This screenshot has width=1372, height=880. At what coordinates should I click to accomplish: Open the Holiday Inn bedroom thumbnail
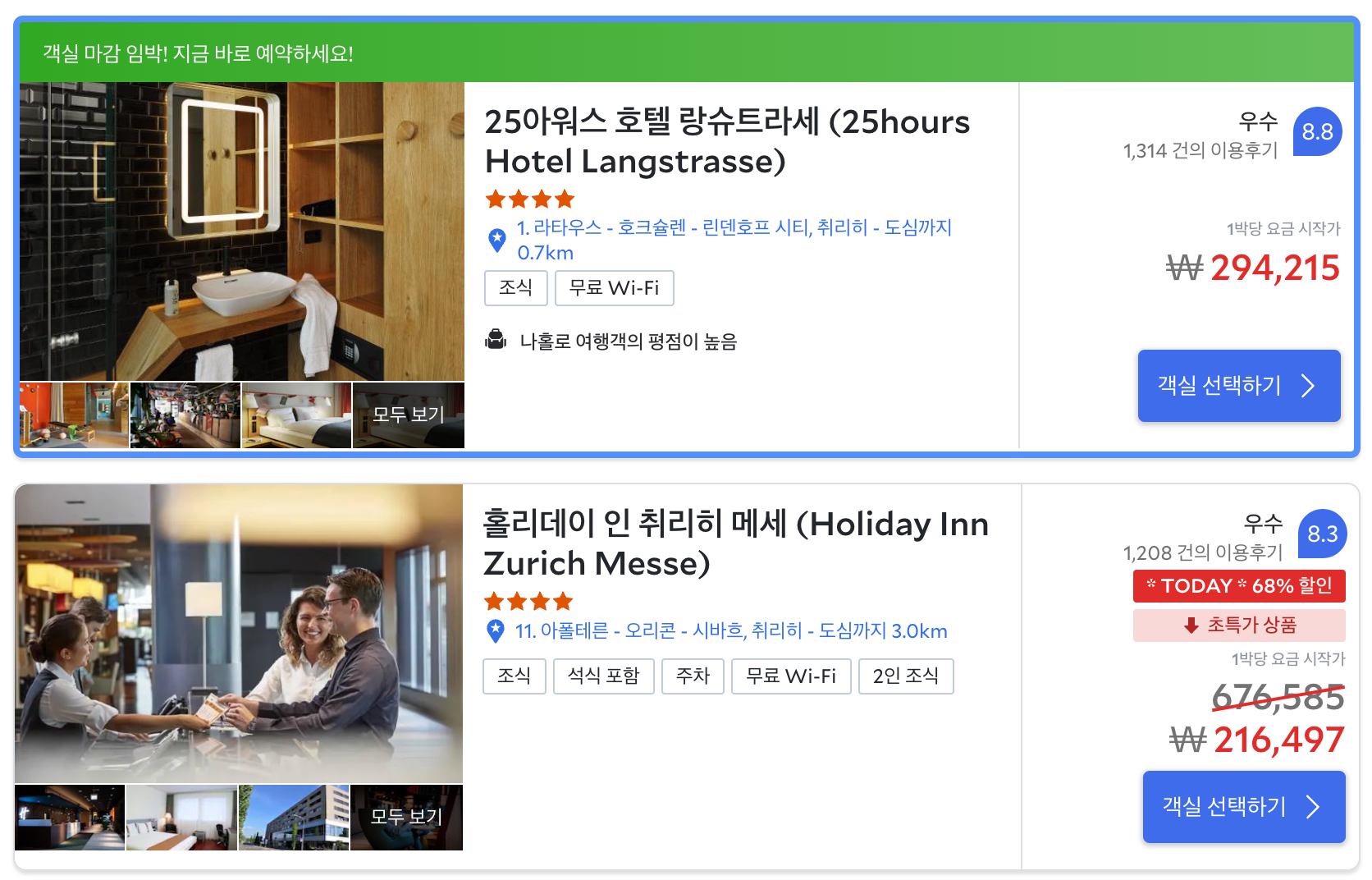click(181, 818)
